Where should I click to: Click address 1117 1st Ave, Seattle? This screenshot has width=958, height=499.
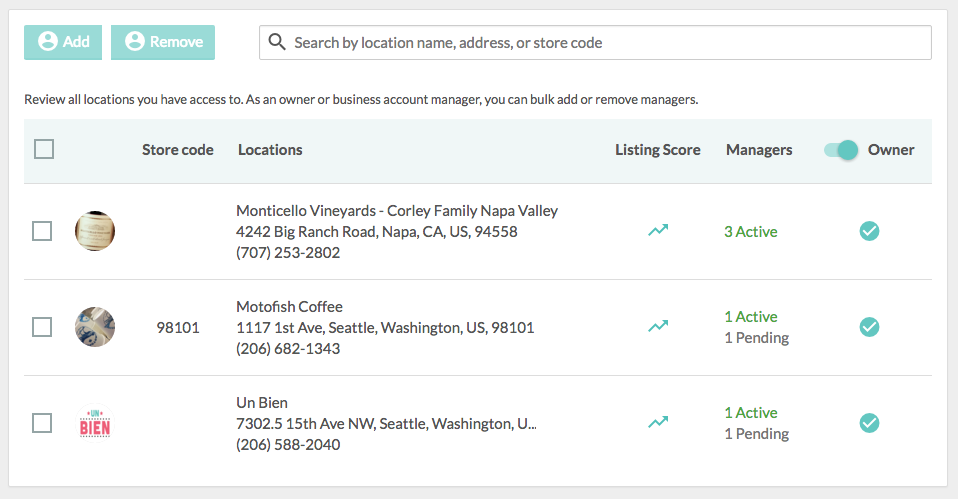[x=385, y=327]
